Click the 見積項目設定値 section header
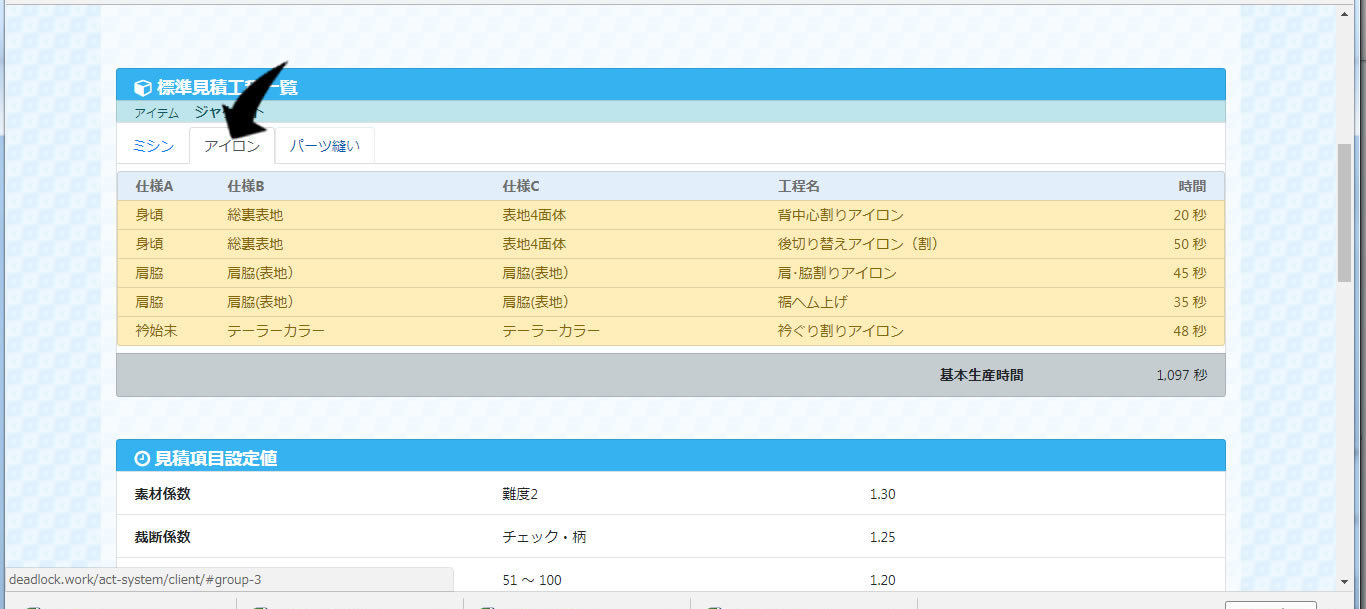 click(671, 456)
